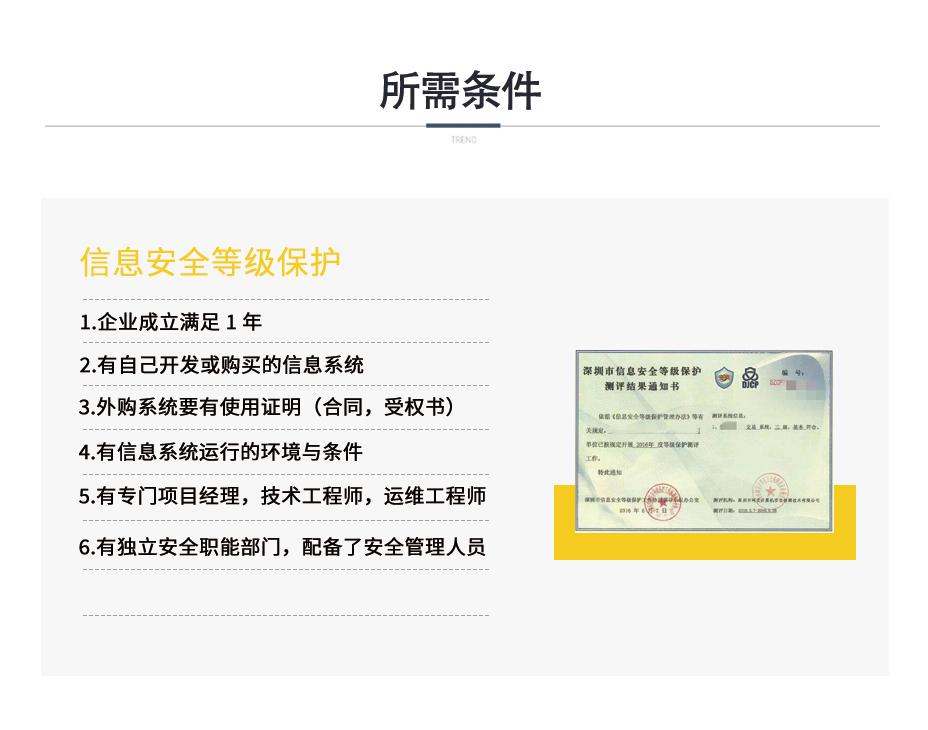The width and height of the screenshot is (928, 730).
Task: Select condition 6 有独立安全职能部门
Action: click(x=283, y=547)
